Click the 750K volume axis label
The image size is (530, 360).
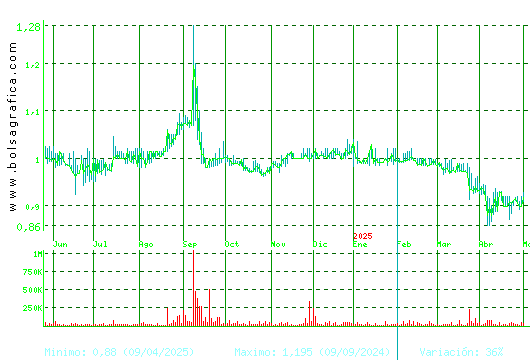(x=32, y=272)
